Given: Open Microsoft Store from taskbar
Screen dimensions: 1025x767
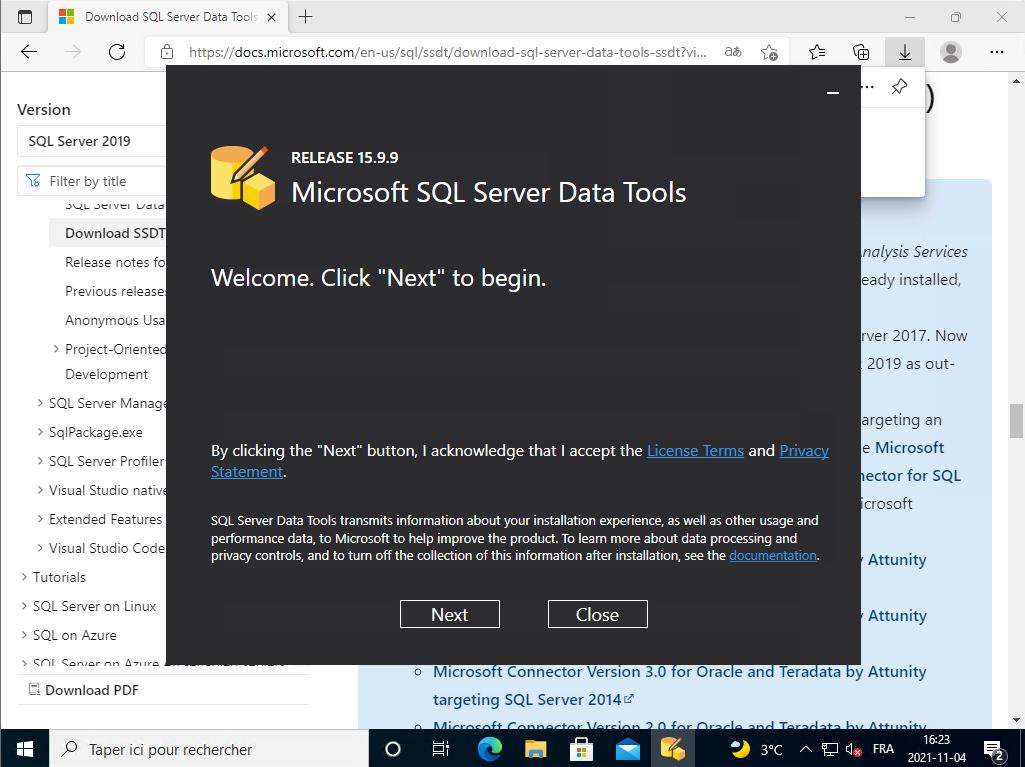Looking at the screenshot, I should click(581, 749).
